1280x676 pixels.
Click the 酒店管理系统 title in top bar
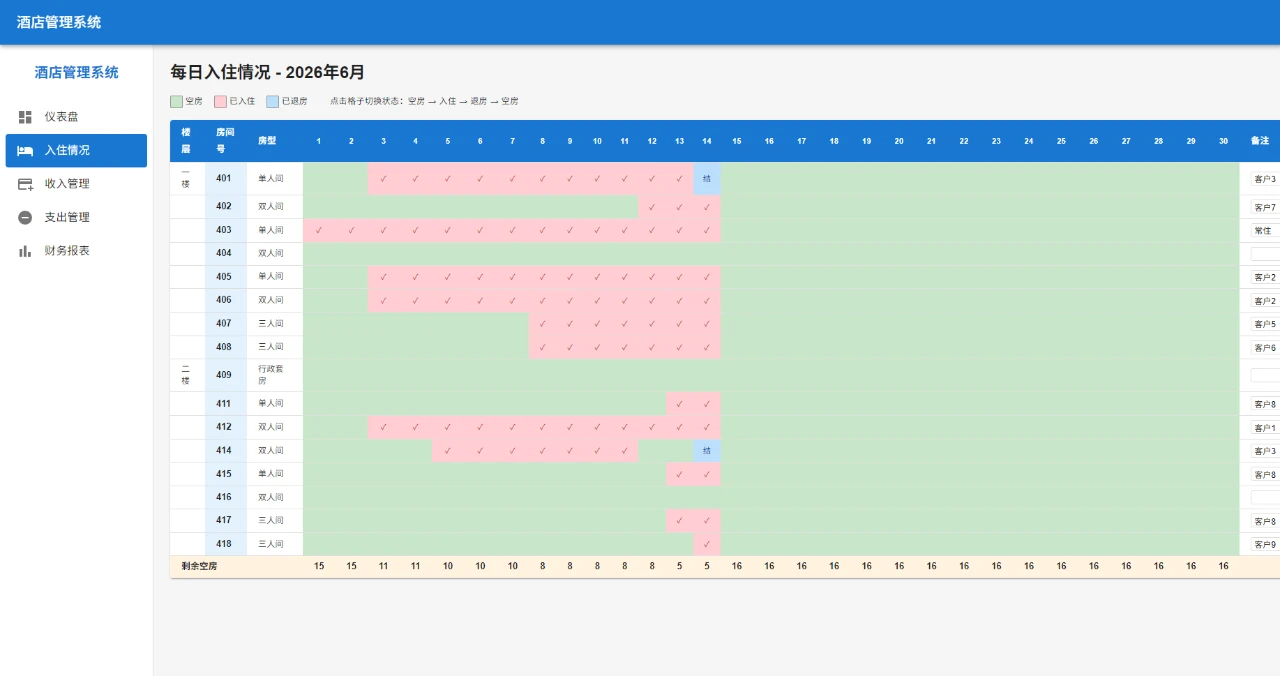click(x=59, y=22)
